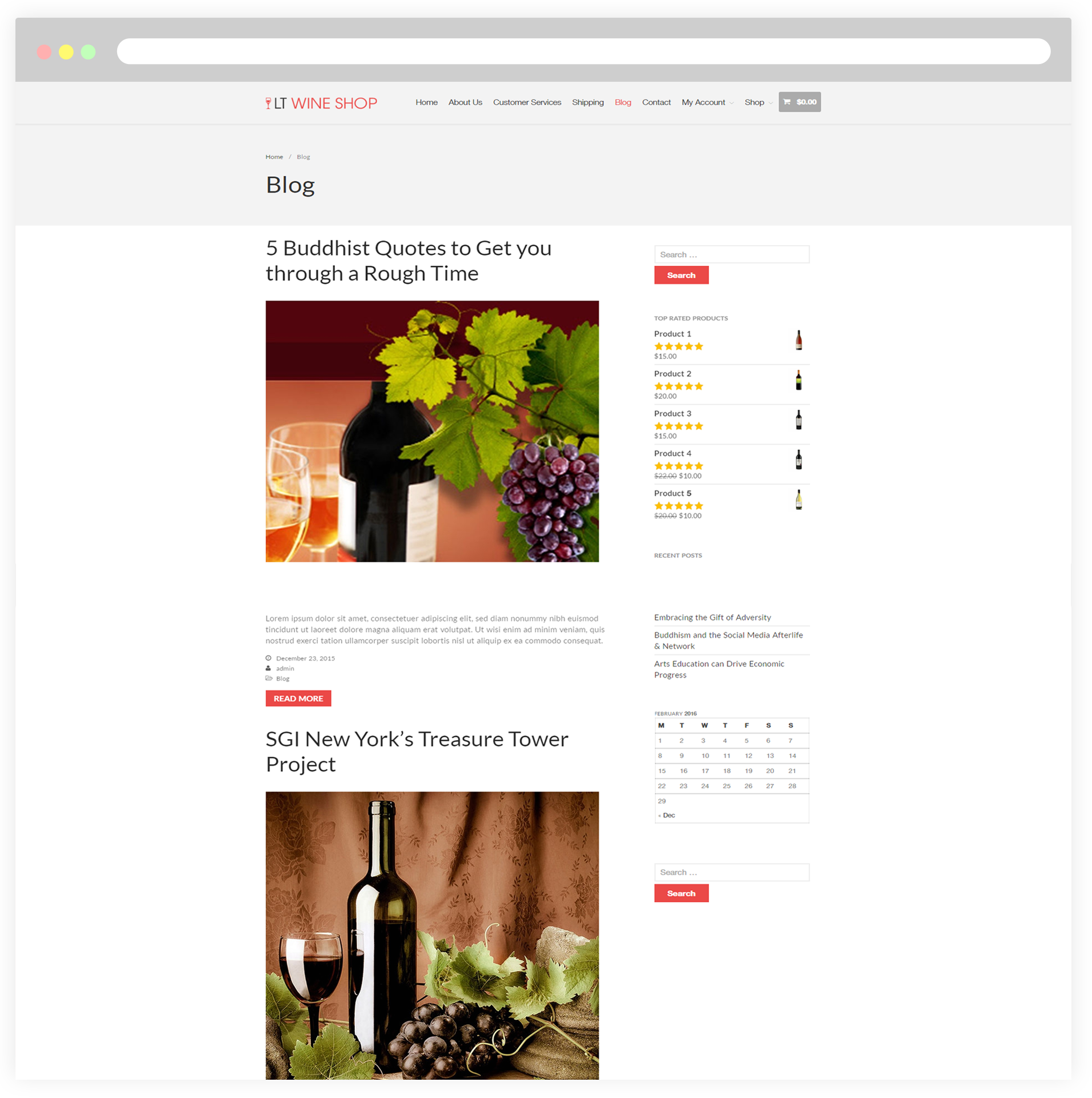Open the Customer Services menu item
1092x1098 pixels.
527,102
